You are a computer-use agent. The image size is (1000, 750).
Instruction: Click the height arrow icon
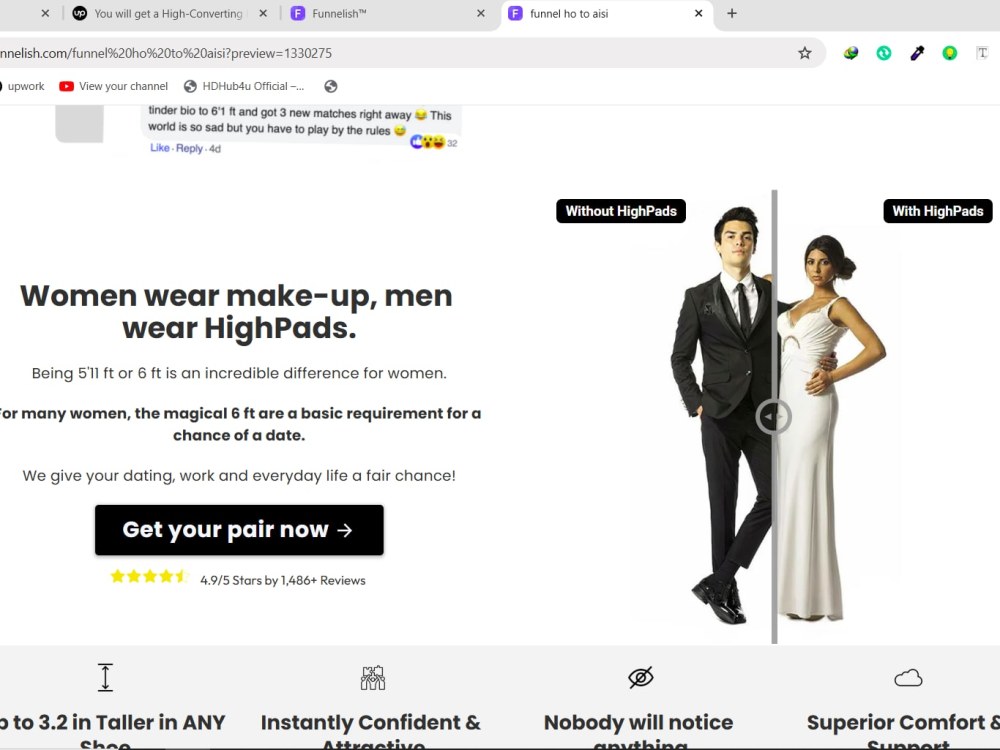click(105, 677)
